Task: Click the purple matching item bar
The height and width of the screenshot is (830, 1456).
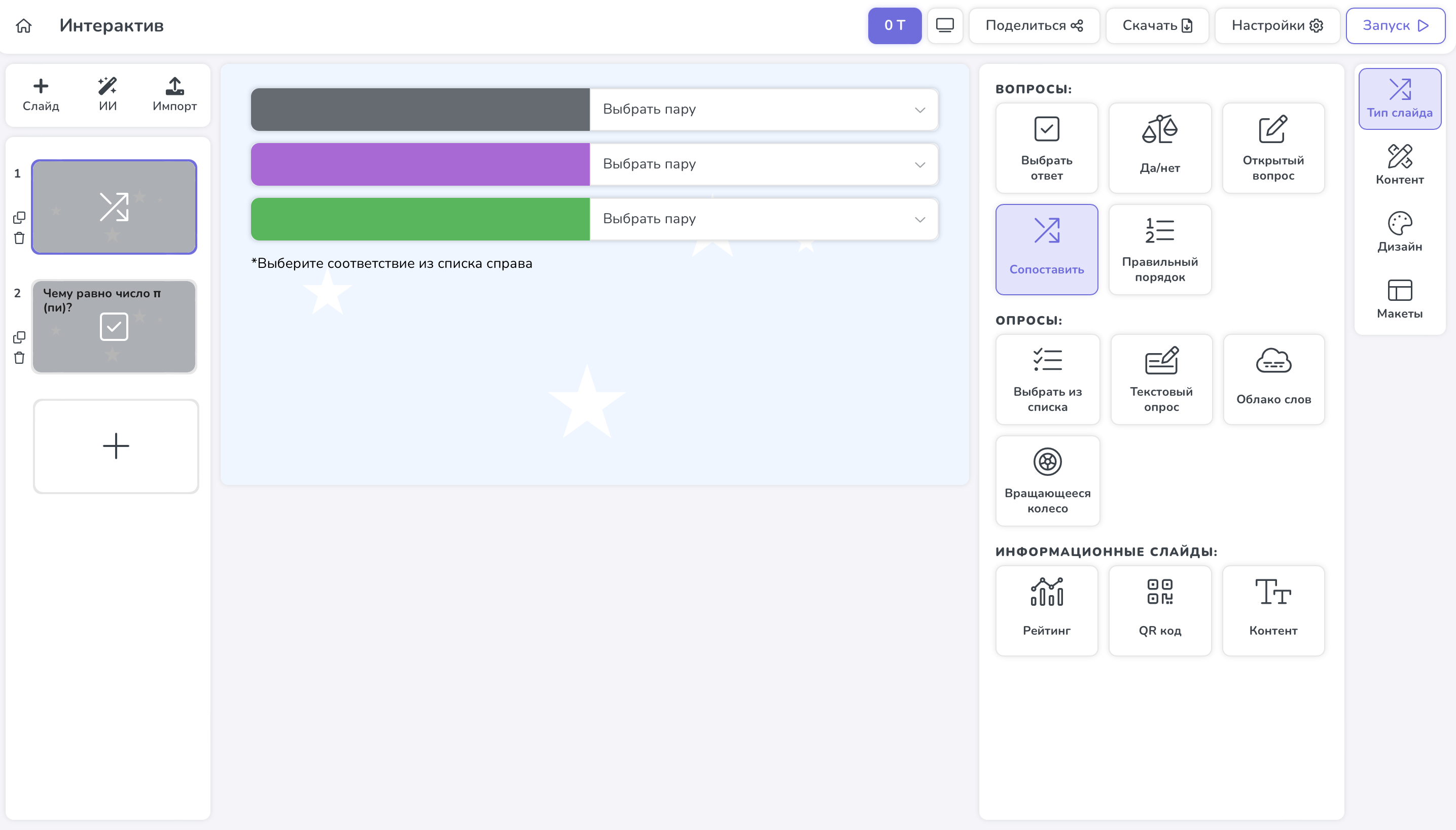Action: [420, 164]
